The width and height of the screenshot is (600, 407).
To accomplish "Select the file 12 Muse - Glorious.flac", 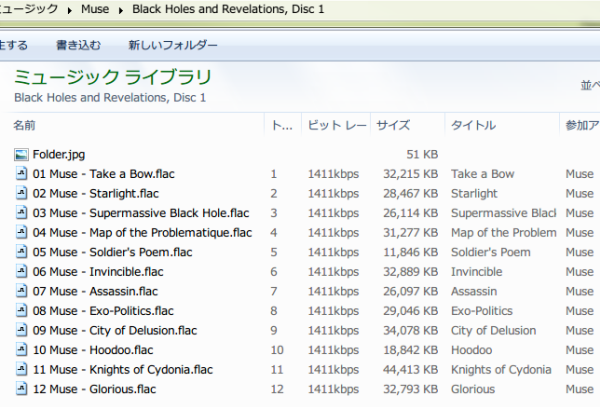I will point(94,389).
